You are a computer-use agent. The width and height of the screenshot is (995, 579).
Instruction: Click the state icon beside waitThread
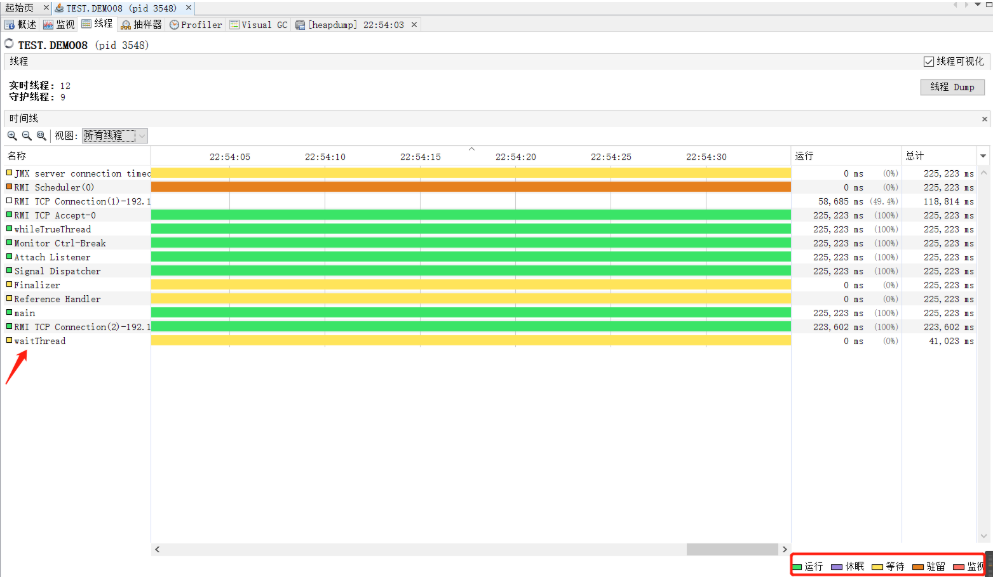9,340
